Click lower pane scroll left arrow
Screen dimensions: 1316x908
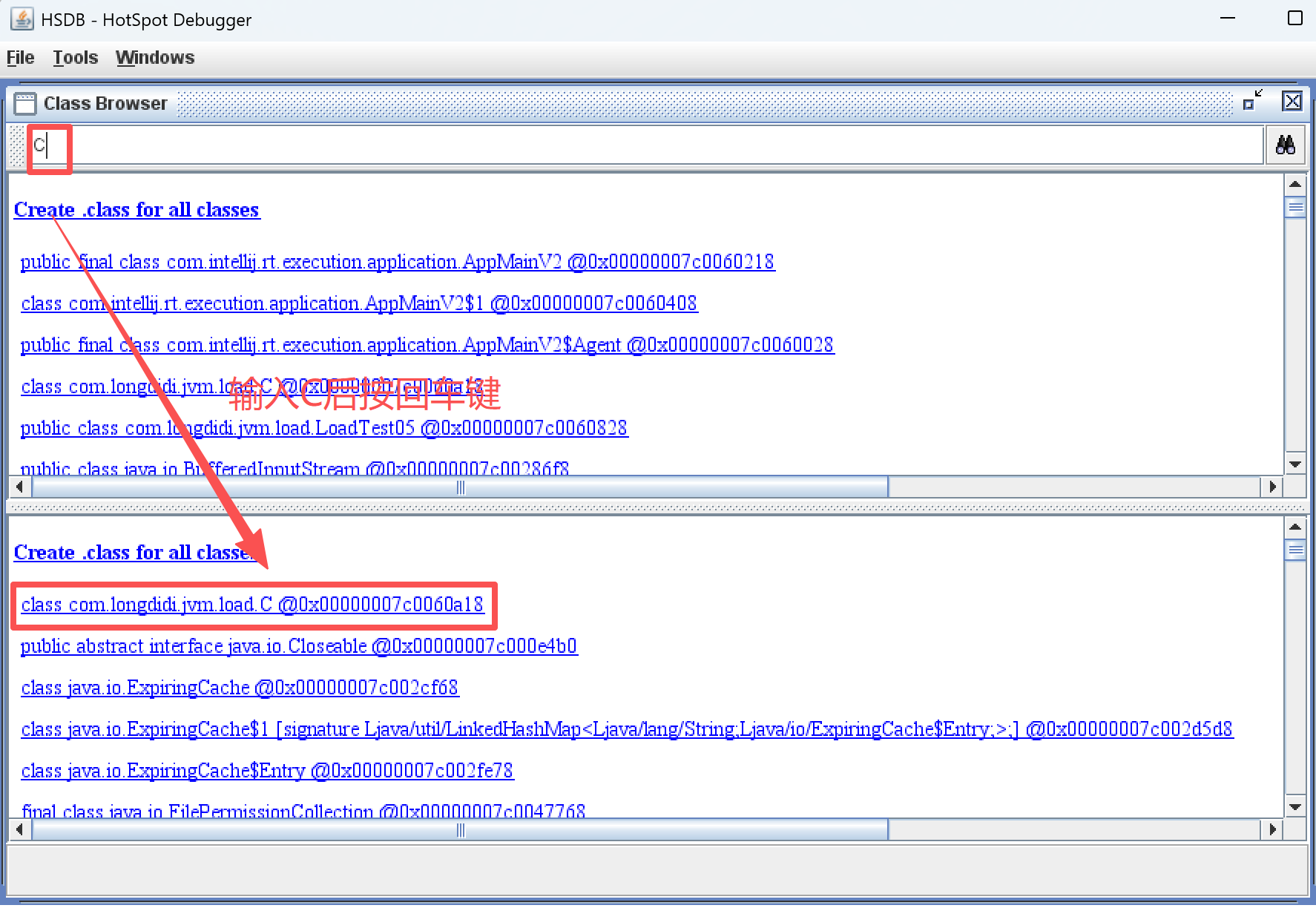click(19, 829)
